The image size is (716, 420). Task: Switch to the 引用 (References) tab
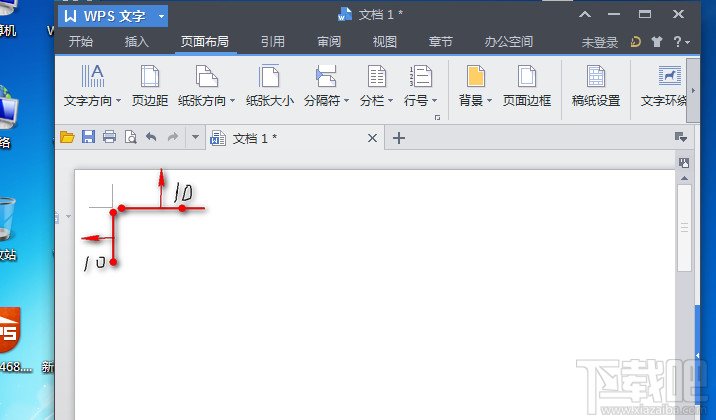(273, 42)
